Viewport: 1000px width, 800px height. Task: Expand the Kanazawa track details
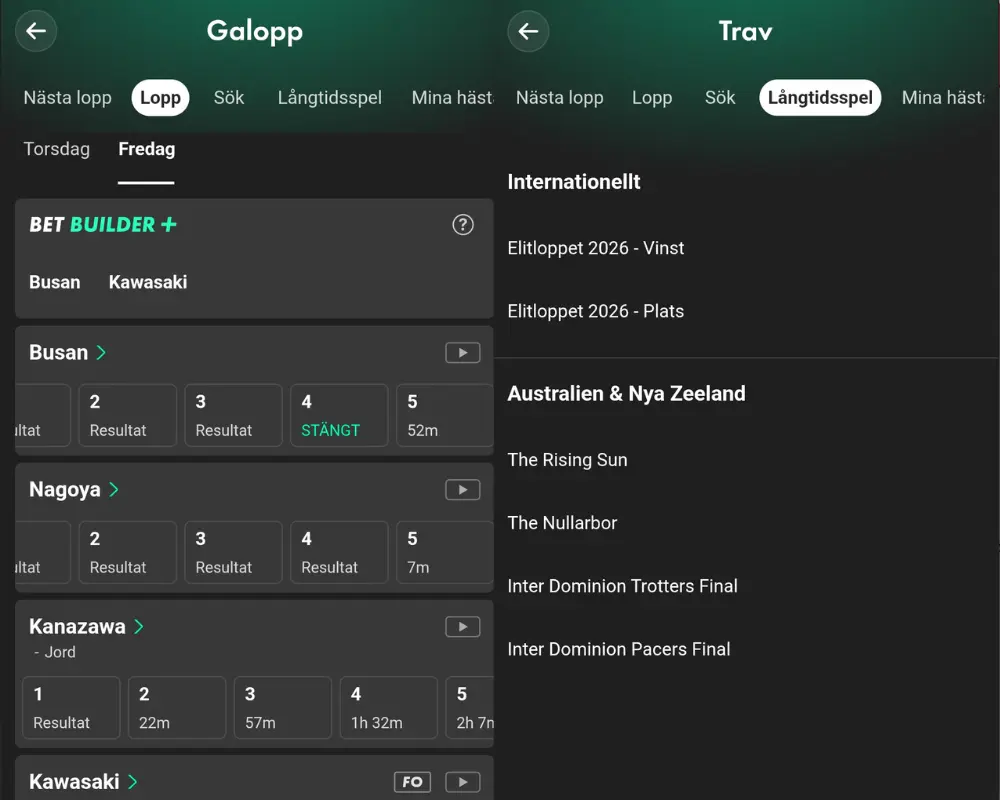click(79, 626)
